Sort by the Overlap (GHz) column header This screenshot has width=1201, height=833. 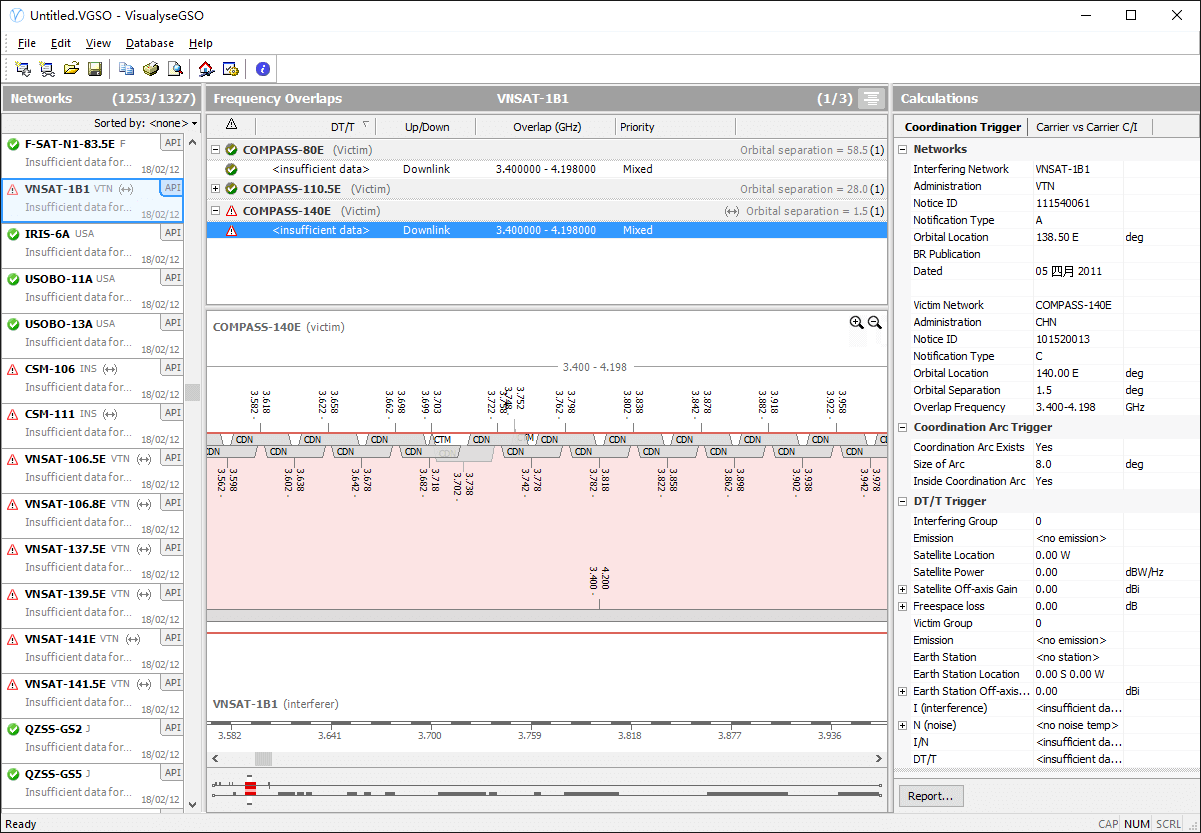(546, 126)
